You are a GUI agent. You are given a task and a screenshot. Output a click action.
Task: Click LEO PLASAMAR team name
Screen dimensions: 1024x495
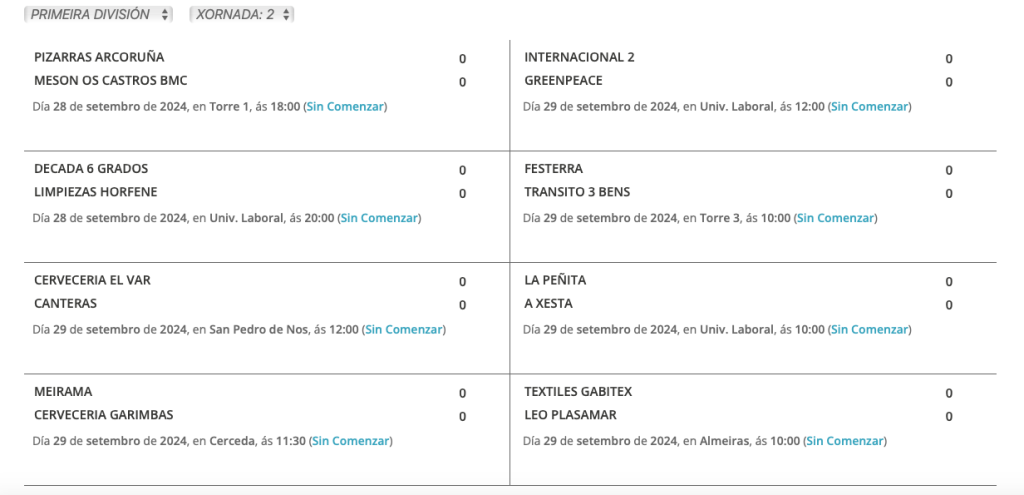[570, 415]
